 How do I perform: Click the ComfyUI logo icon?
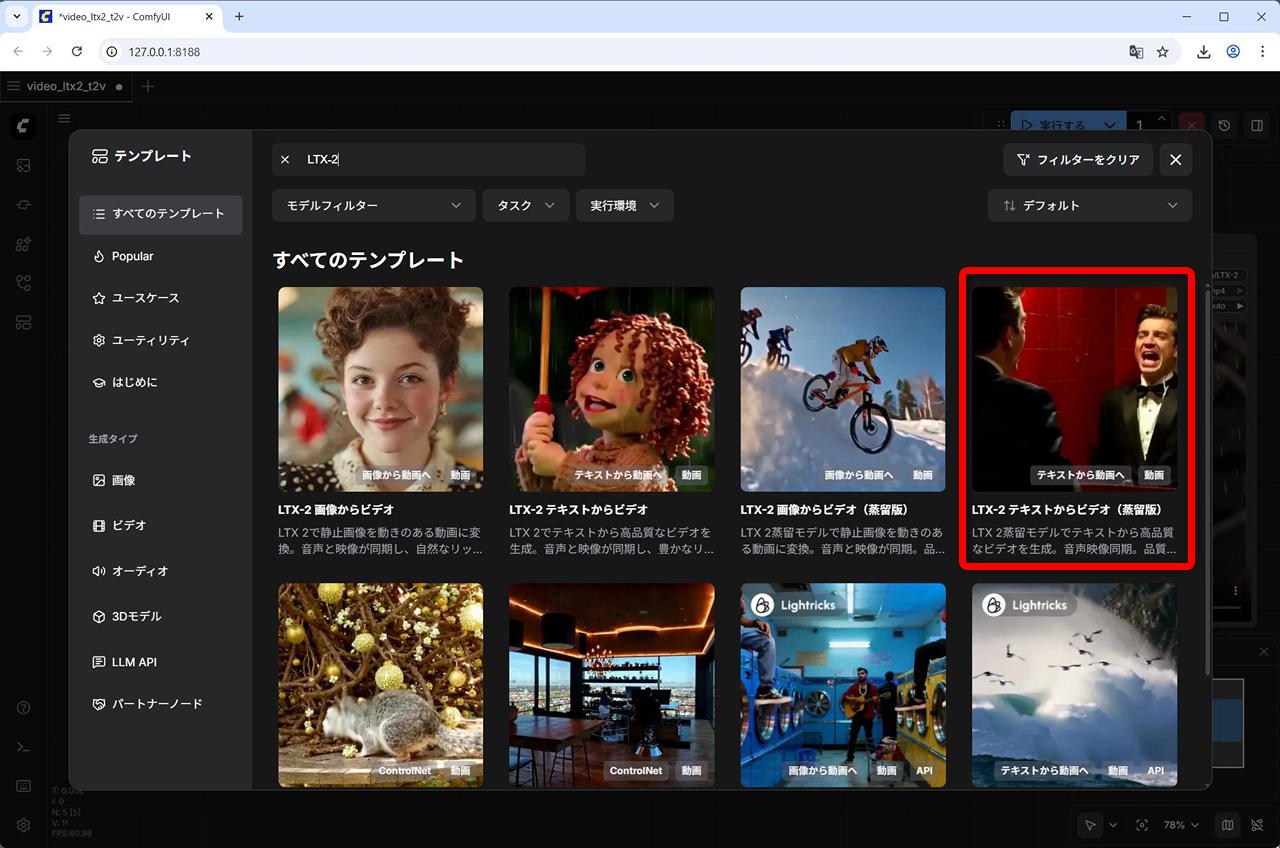coord(24,126)
